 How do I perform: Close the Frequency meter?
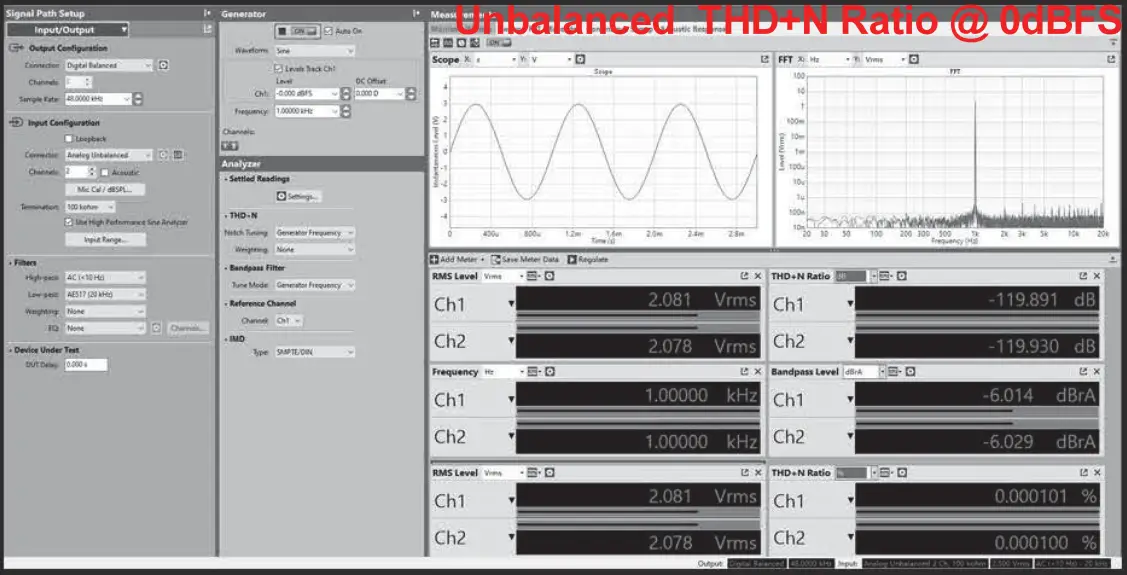758,372
